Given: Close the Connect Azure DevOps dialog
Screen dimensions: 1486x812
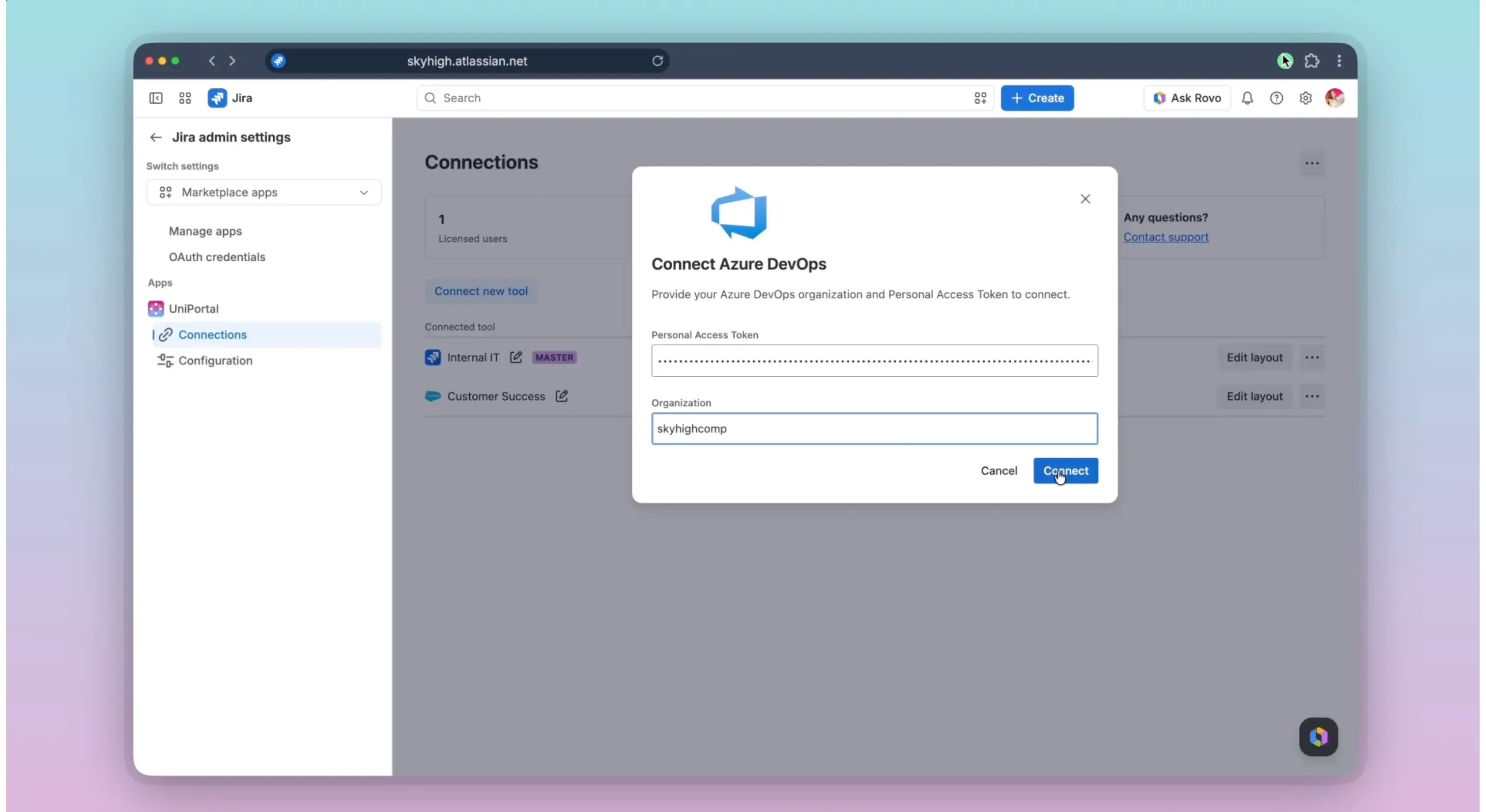Looking at the screenshot, I should click(x=1085, y=199).
